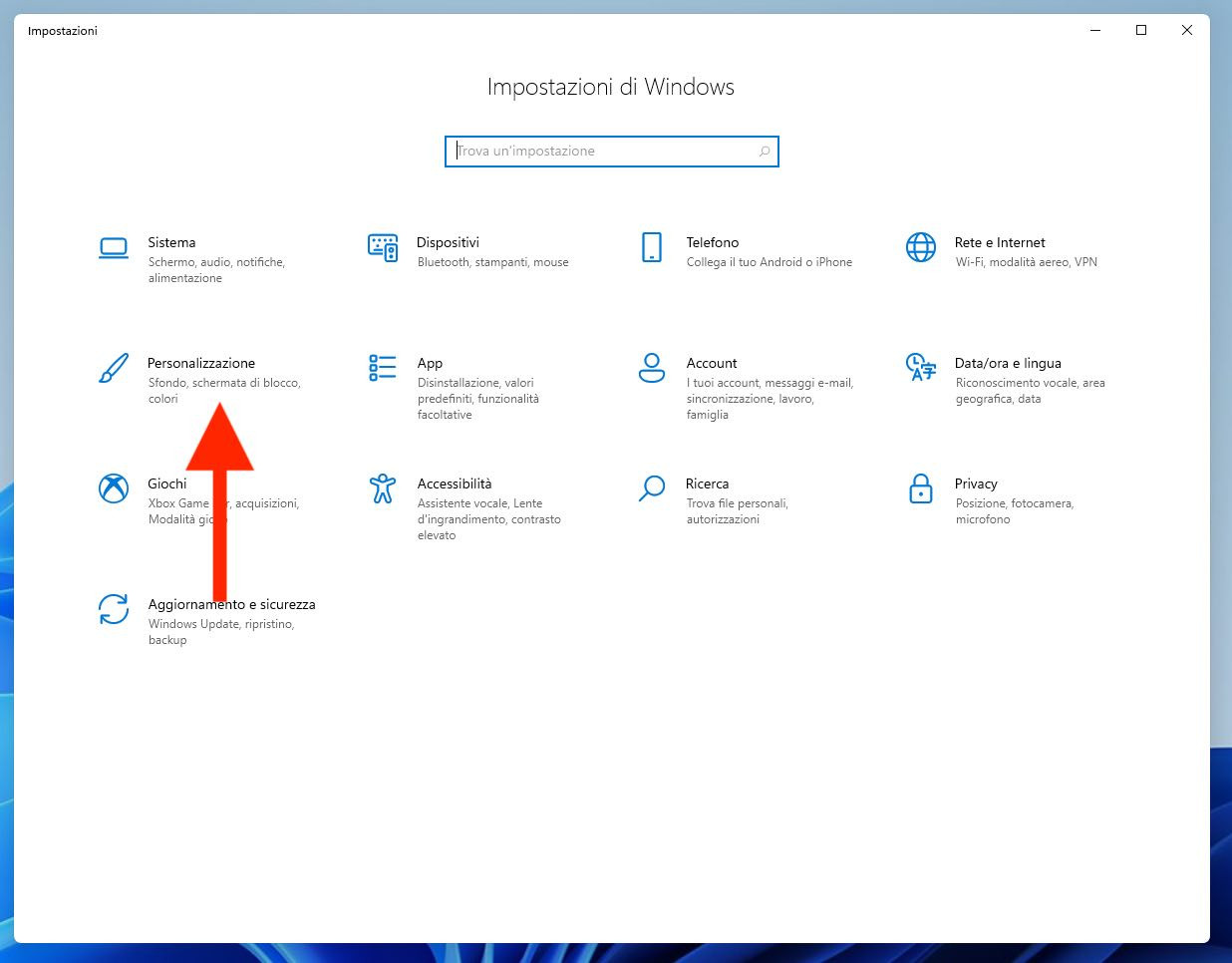Open the Aggiornamento e sicurezza link
Viewport: 1232px width, 963px height.
(231, 604)
